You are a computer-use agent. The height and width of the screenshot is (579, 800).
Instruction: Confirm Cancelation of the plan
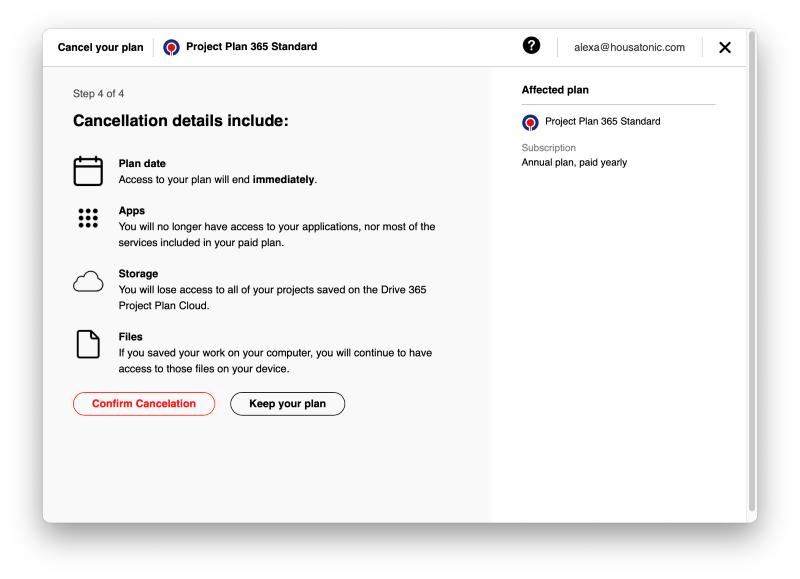pyautogui.click(x=144, y=404)
